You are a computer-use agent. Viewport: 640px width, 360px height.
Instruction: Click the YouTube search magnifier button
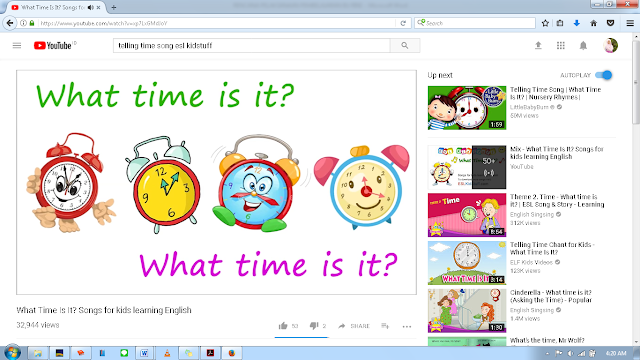pos(404,45)
